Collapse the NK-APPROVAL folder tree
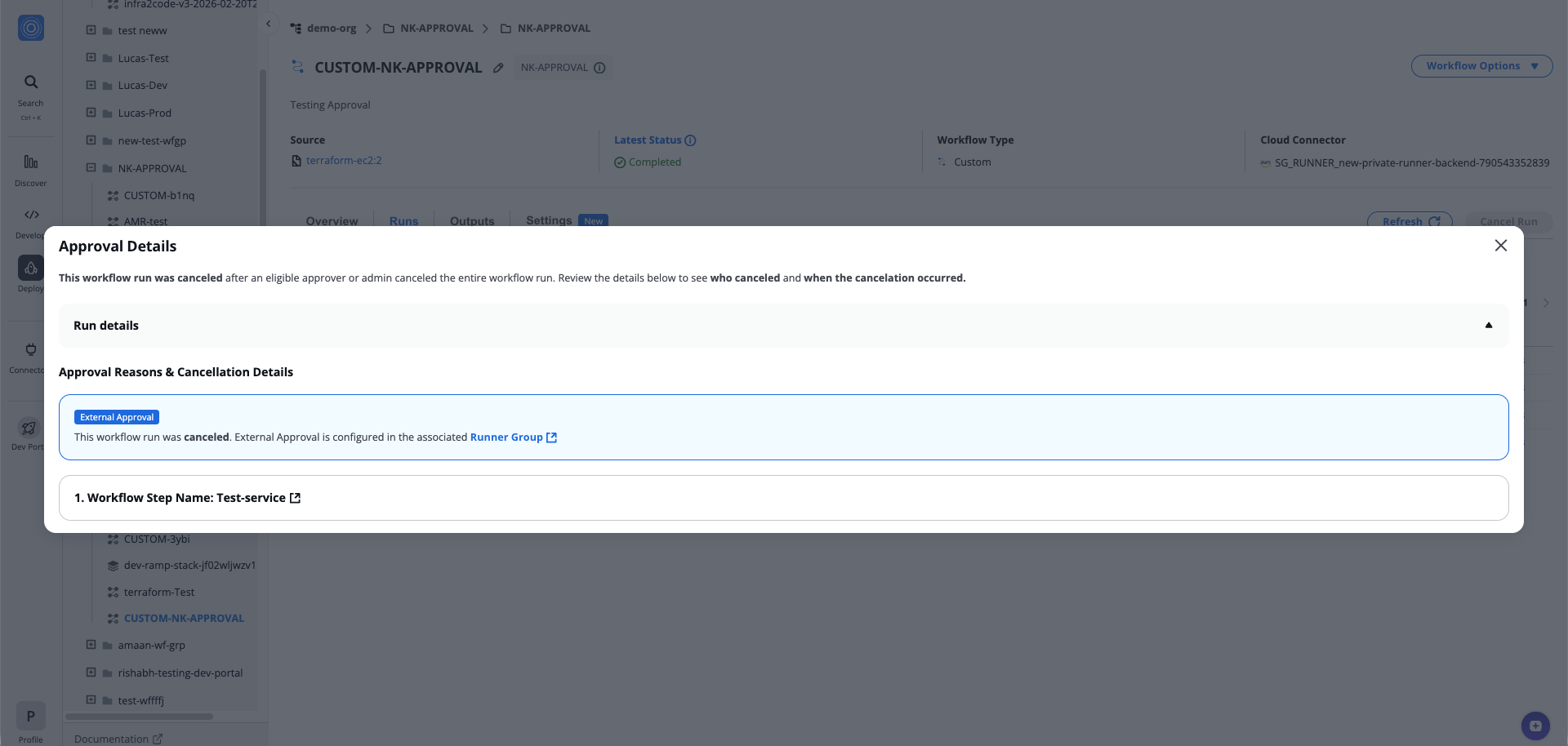The width and height of the screenshot is (1568, 746). pos(90,167)
